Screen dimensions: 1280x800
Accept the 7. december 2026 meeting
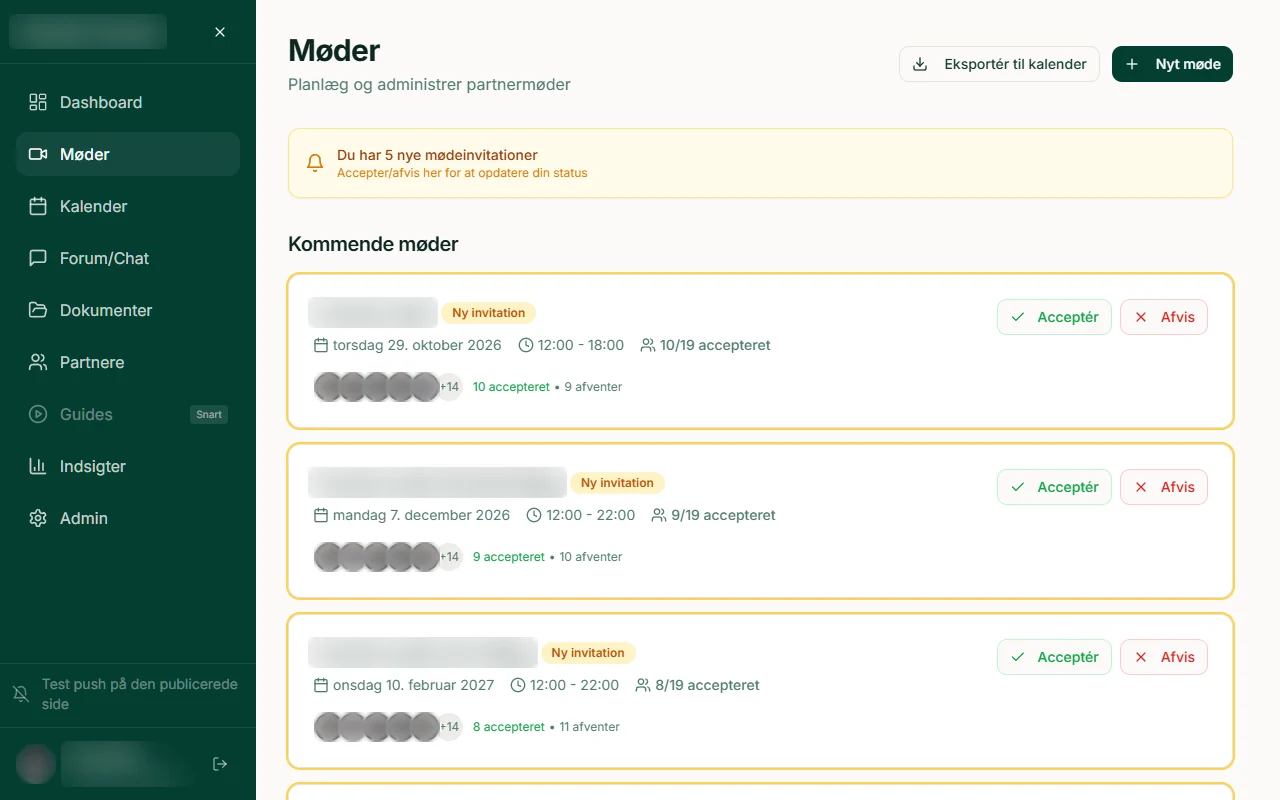[x=1054, y=487]
